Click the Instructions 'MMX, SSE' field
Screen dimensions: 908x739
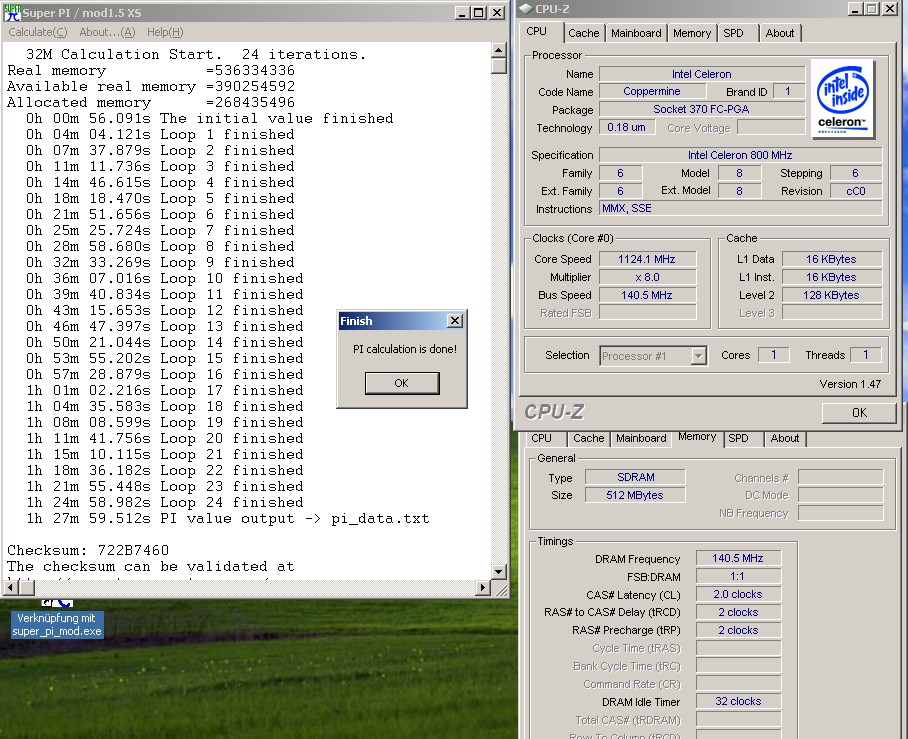740,208
